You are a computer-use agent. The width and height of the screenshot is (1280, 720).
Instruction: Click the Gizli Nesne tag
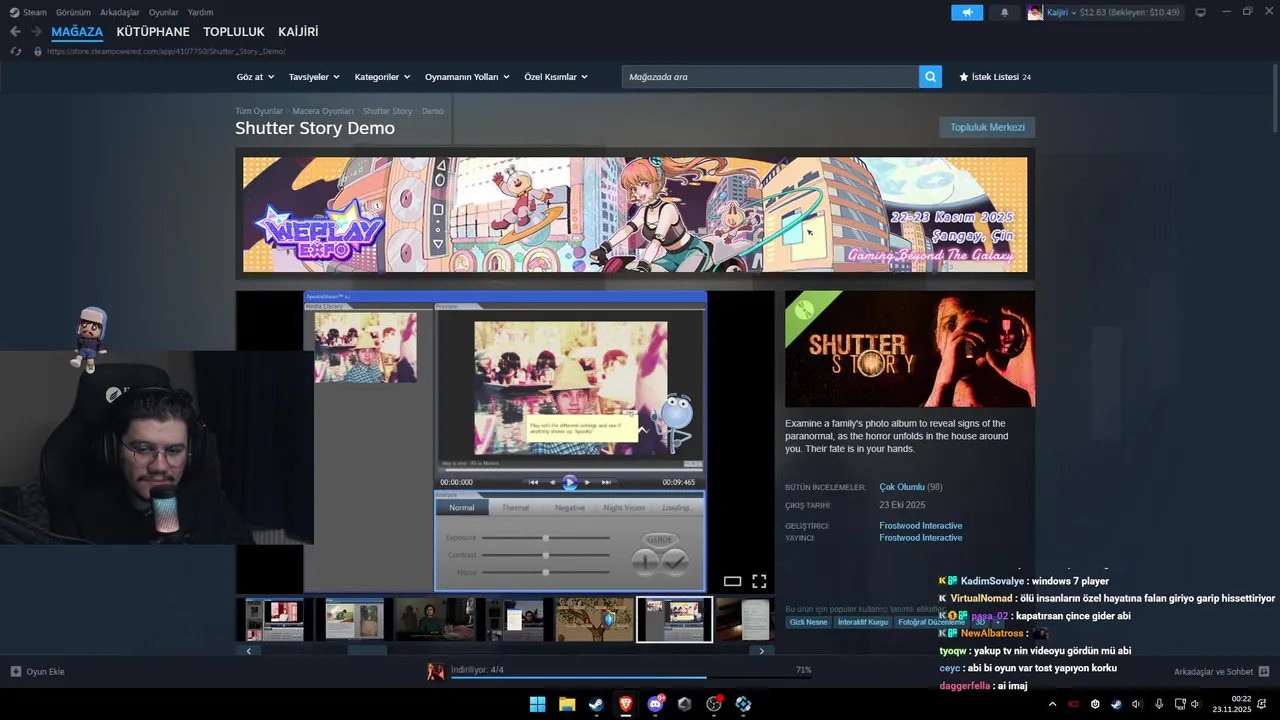[x=809, y=622]
